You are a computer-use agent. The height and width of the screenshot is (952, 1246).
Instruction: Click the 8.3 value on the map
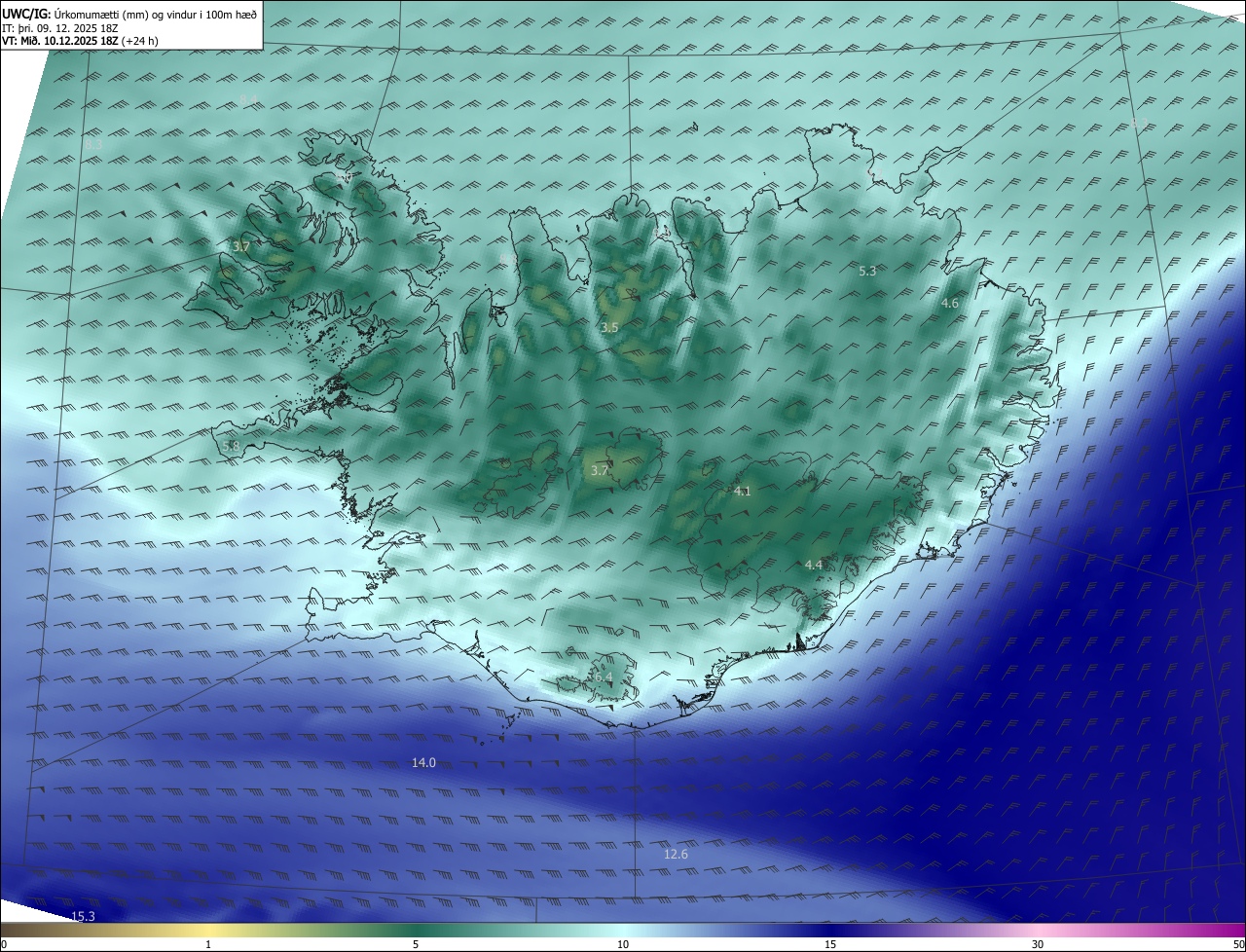[93, 144]
